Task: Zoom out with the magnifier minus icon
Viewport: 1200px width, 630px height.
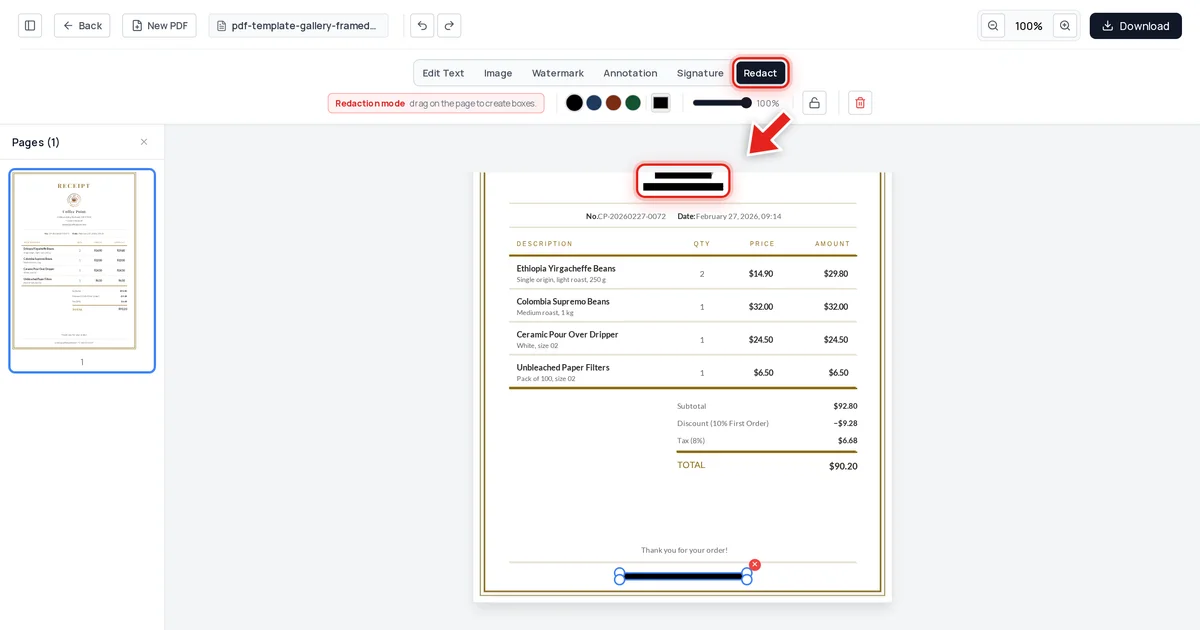Action: pos(993,26)
